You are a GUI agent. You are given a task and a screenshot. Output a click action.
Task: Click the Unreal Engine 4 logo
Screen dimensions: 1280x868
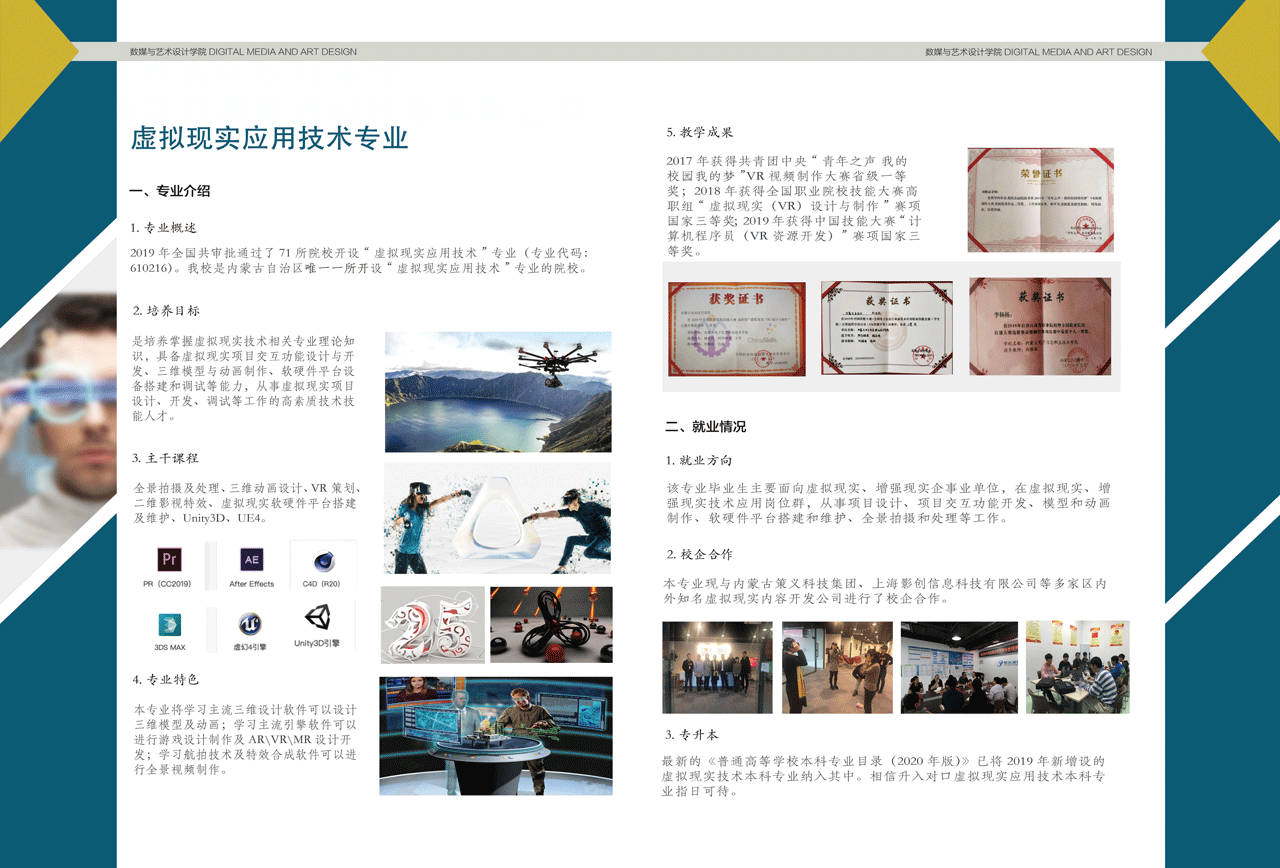pos(250,624)
